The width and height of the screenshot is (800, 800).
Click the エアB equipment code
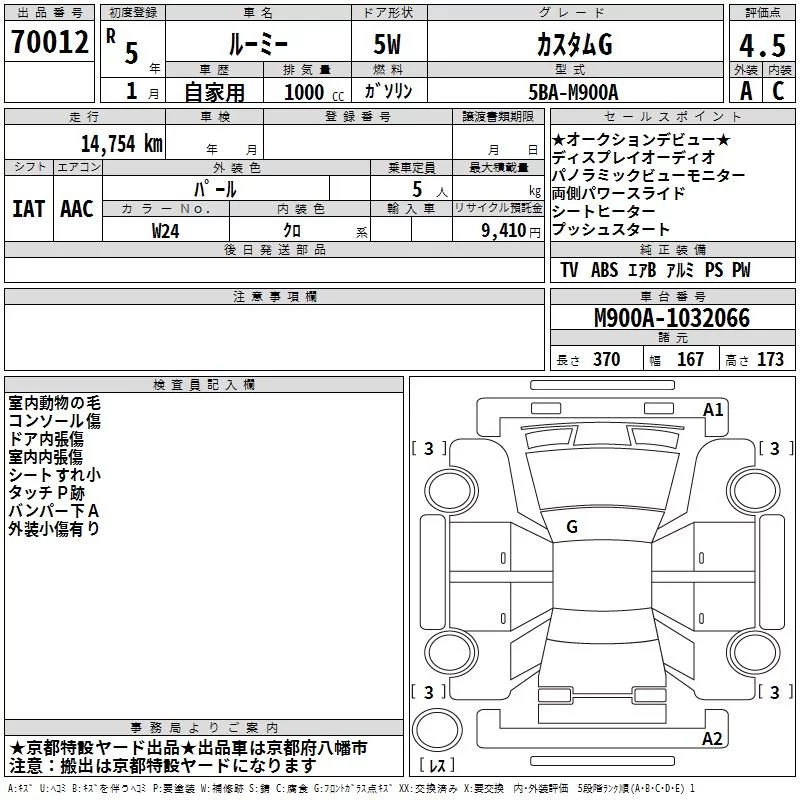642,270
